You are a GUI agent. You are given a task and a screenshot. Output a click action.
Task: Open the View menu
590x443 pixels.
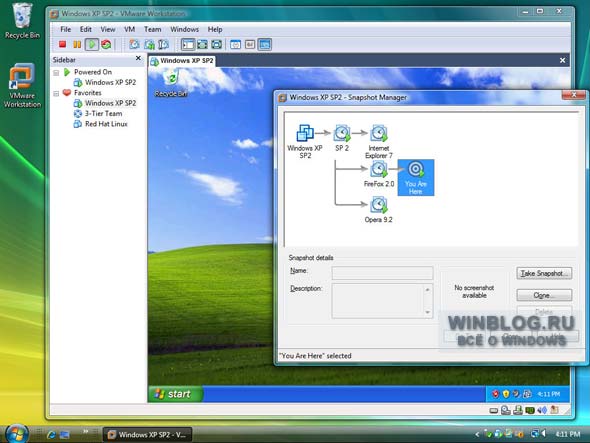pyautogui.click(x=108, y=29)
